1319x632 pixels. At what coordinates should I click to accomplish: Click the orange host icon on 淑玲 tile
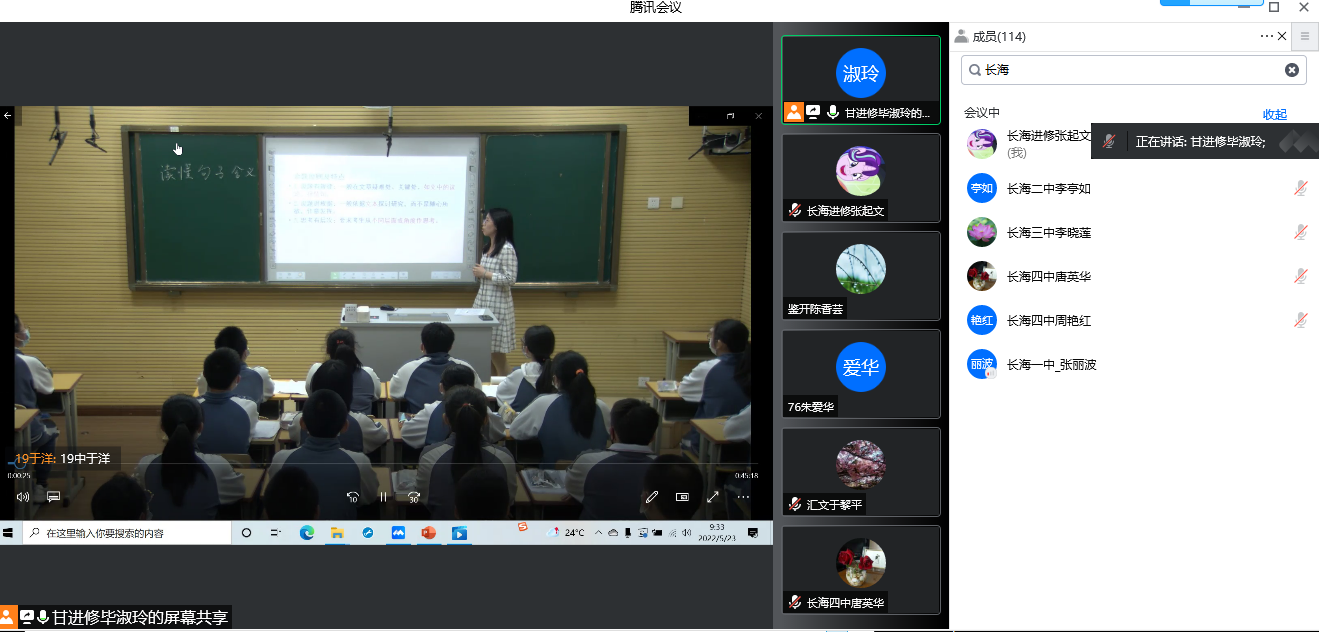click(793, 112)
